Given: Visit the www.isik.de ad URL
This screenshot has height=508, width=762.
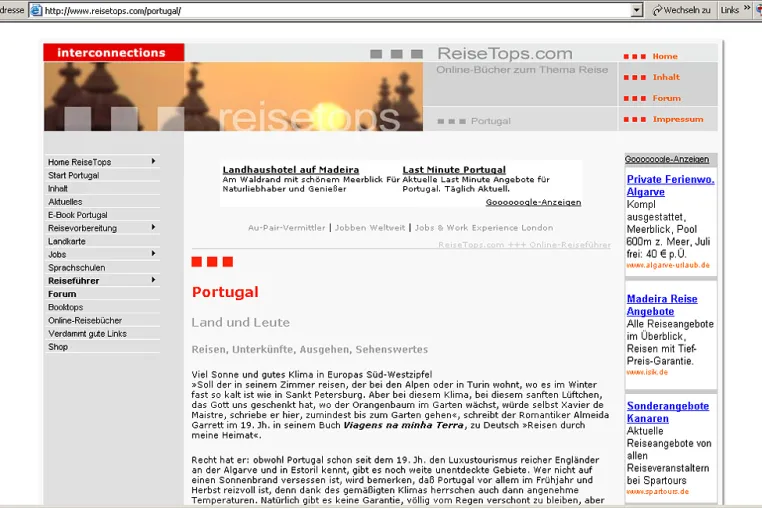Looking at the screenshot, I should (647, 372).
